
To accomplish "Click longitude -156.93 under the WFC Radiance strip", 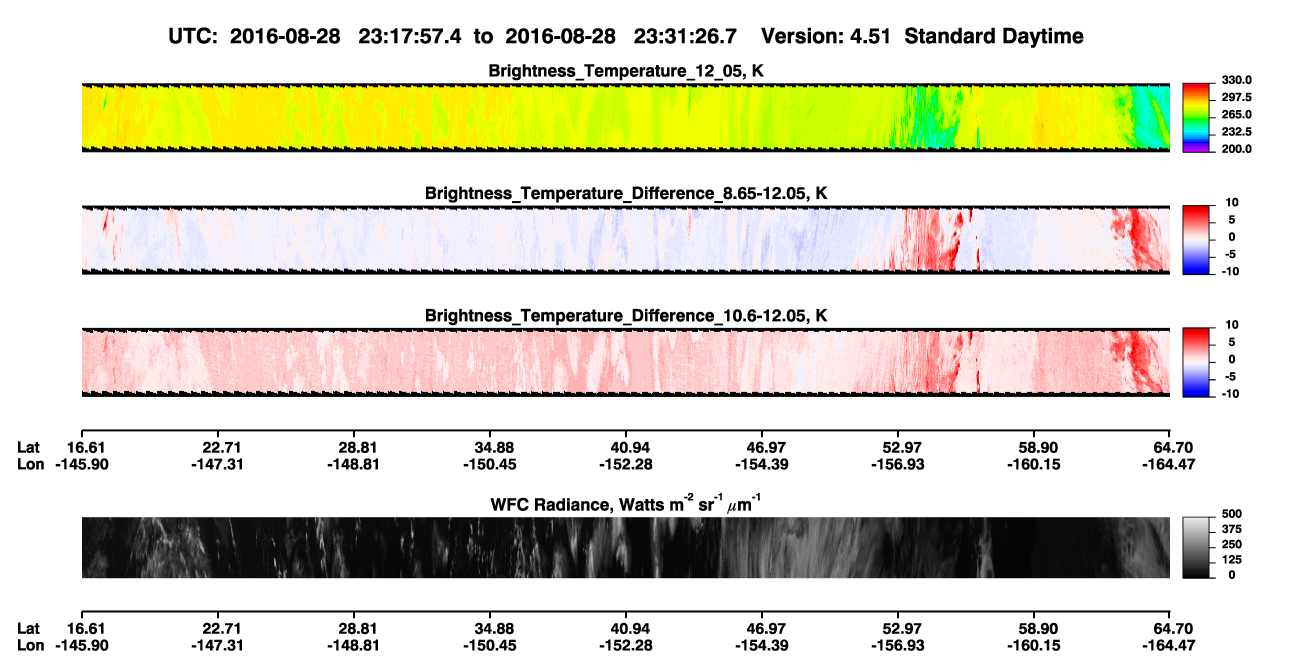I will (896, 645).
